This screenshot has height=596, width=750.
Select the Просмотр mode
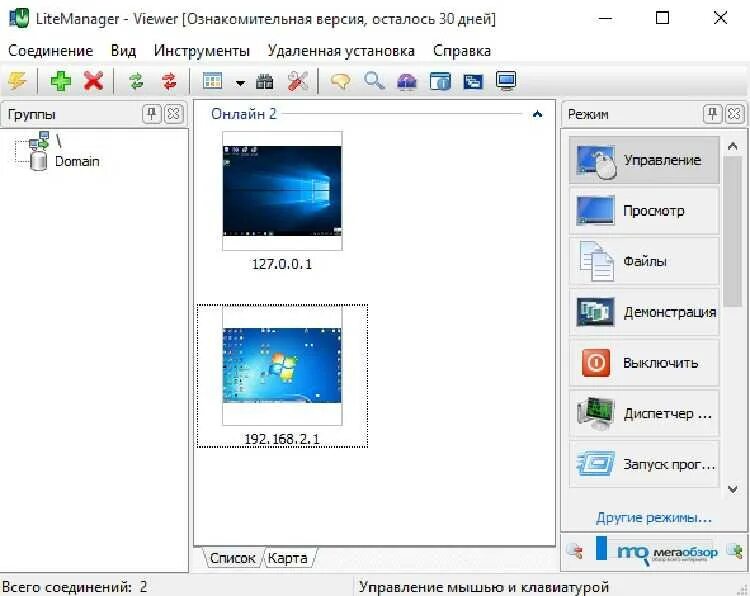[x=644, y=211]
